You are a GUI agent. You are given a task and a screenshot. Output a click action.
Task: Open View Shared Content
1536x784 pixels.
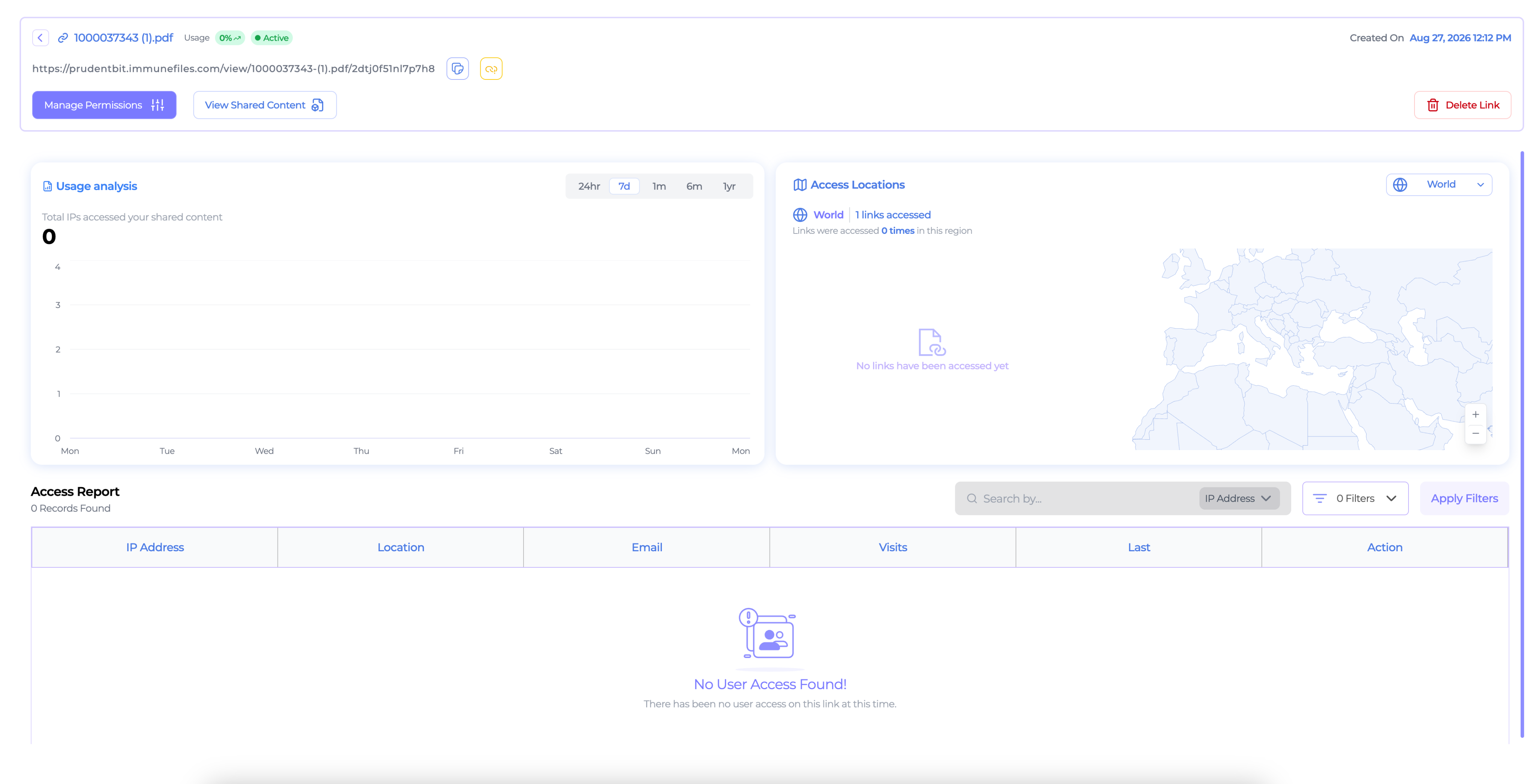(x=265, y=105)
